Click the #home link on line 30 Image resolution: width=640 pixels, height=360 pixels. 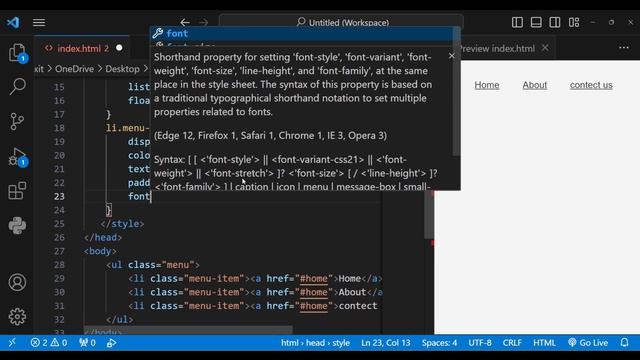tap(313, 292)
